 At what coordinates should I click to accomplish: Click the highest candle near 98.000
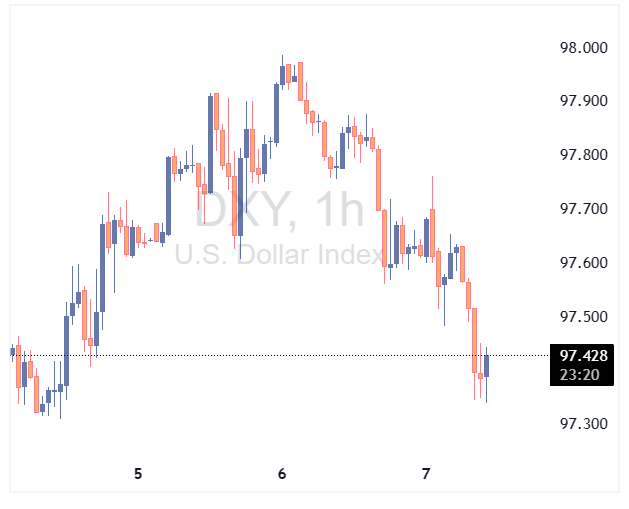pyautogui.click(x=283, y=74)
